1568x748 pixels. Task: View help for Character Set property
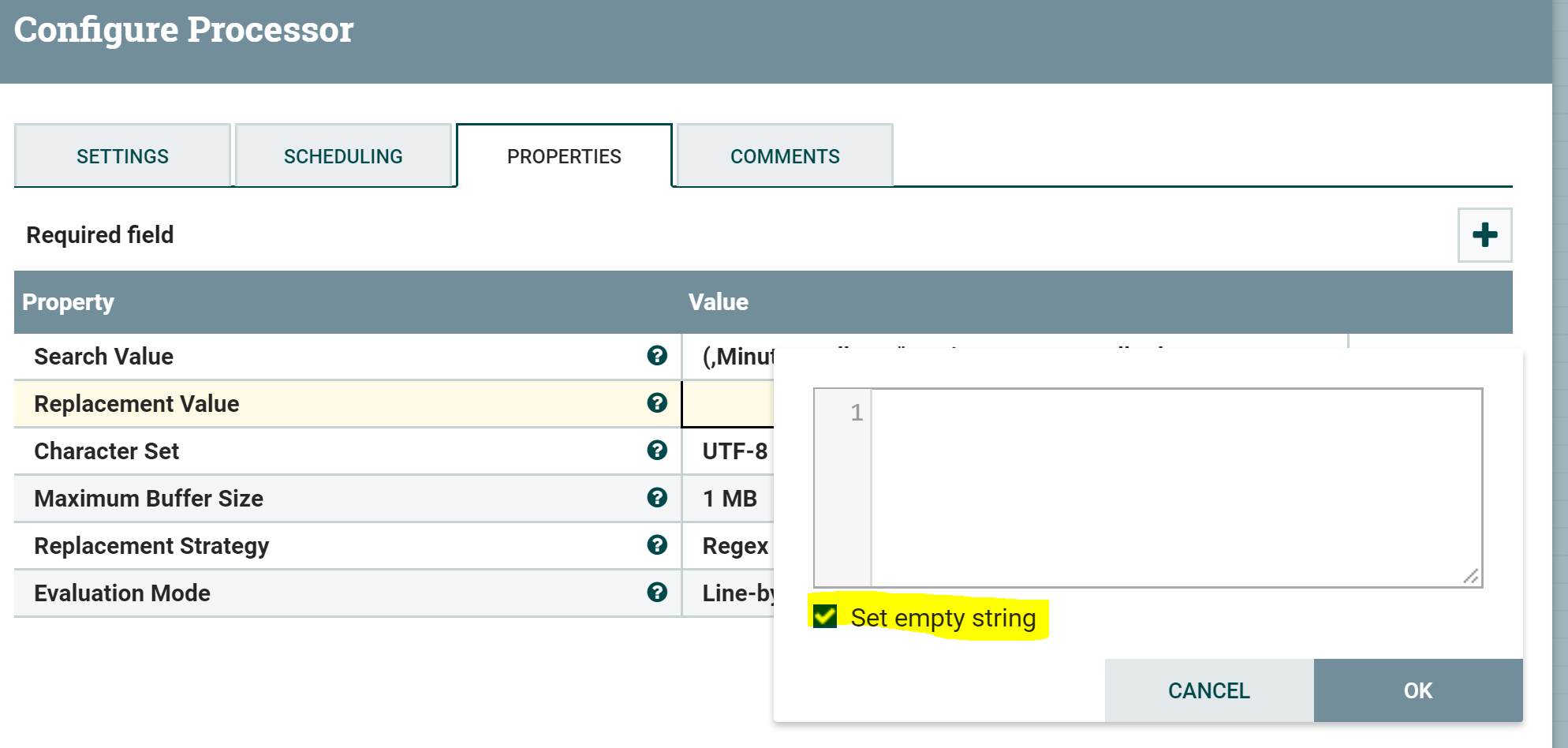pyautogui.click(x=657, y=451)
